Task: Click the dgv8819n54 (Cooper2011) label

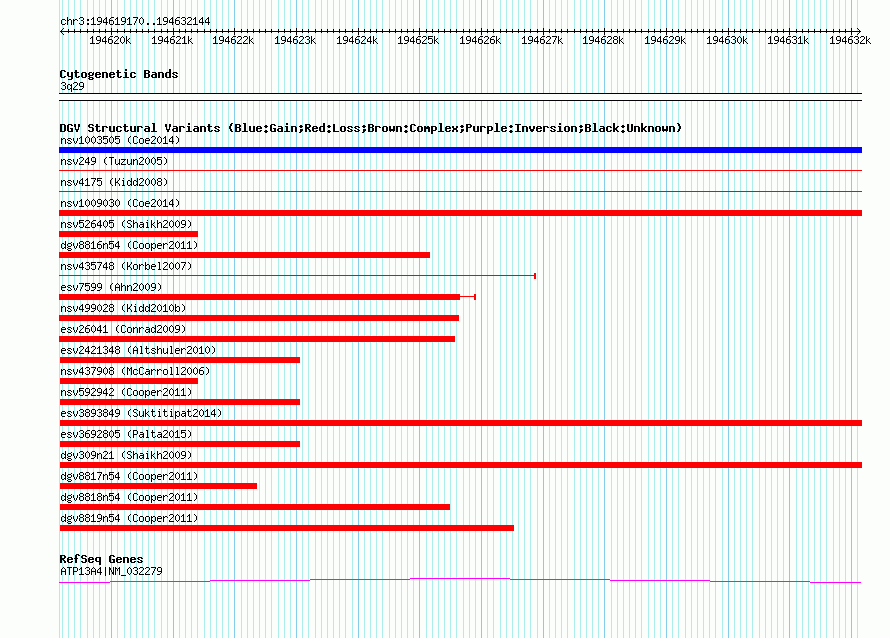Action: pos(129,518)
